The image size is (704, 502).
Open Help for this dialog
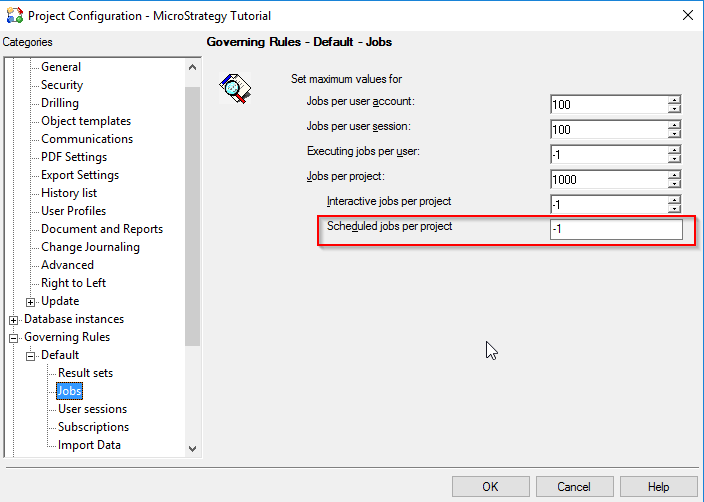click(x=658, y=487)
